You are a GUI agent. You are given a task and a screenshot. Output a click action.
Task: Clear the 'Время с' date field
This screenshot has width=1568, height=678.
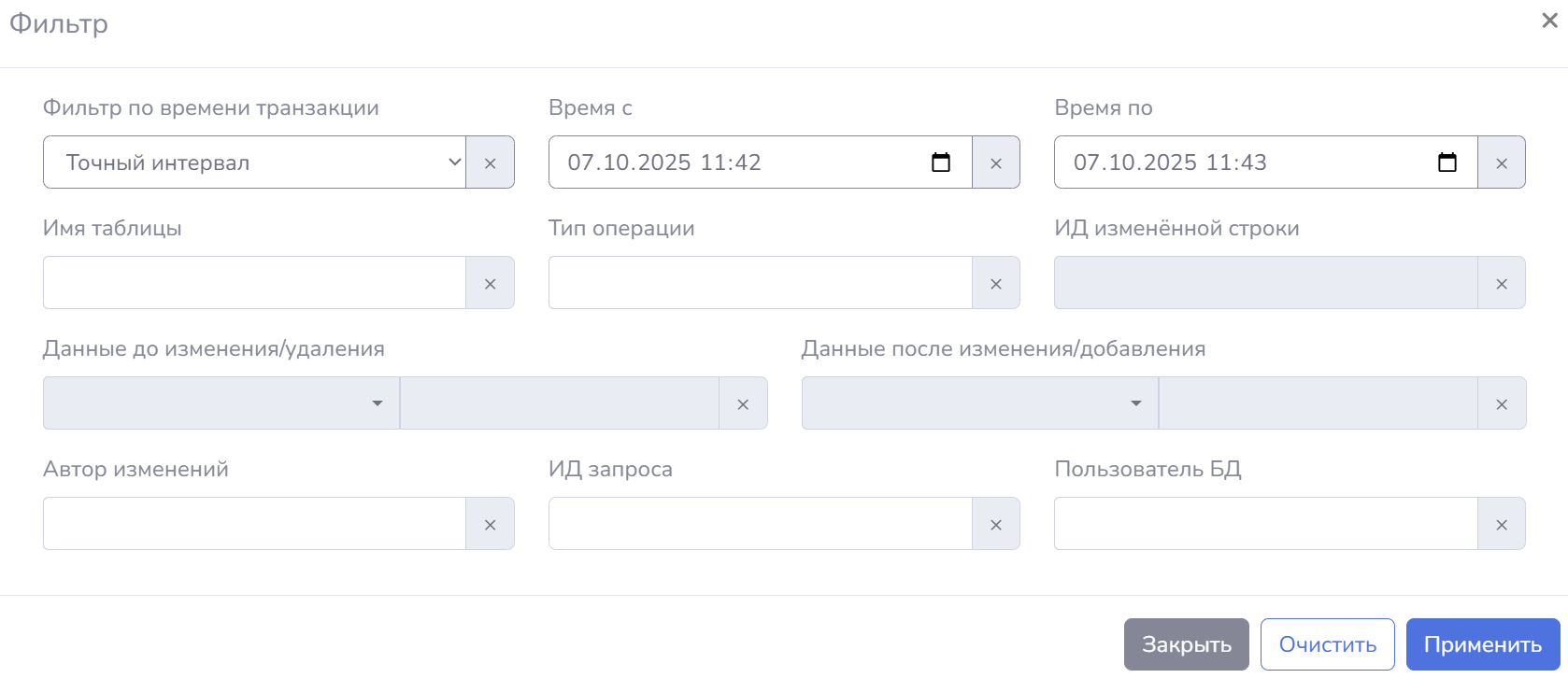tap(995, 162)
